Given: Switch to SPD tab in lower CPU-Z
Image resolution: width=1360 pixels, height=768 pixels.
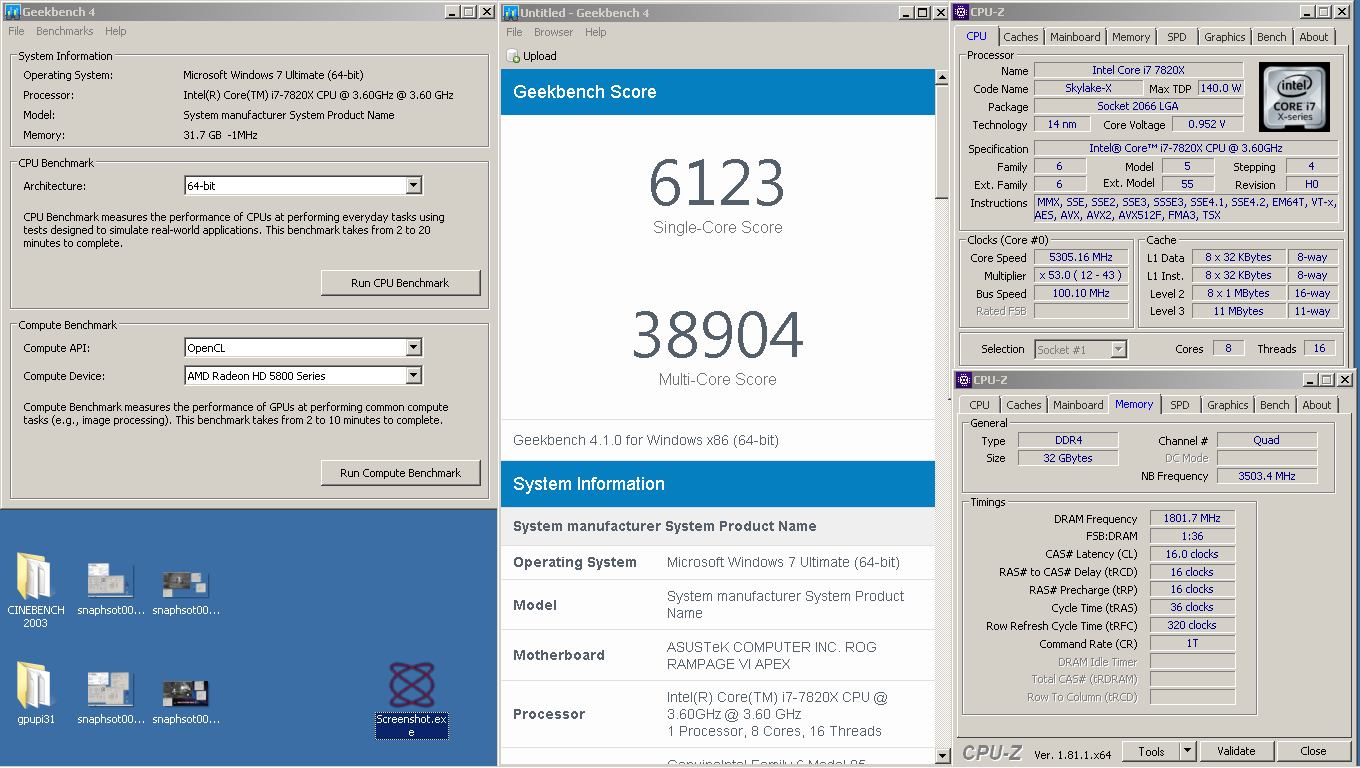Looking at the screenshot, I should pyautogui.click(x=1180, y=405).
